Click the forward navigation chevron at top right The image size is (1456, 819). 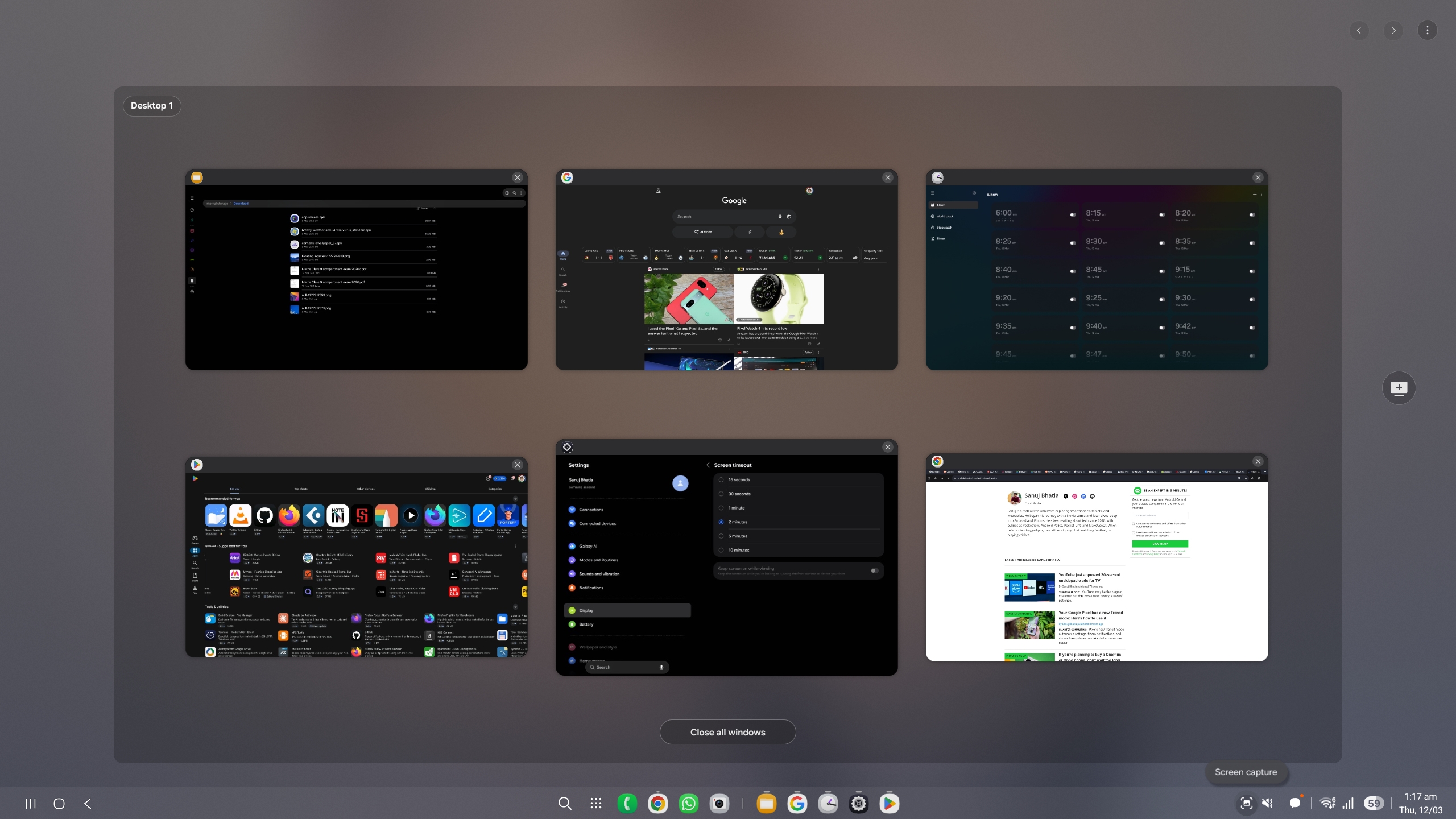tap(1393, 30)
